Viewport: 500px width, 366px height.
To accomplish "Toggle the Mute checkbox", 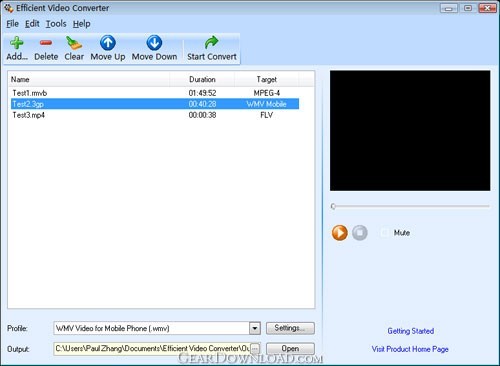I will (x=384, y=233).
